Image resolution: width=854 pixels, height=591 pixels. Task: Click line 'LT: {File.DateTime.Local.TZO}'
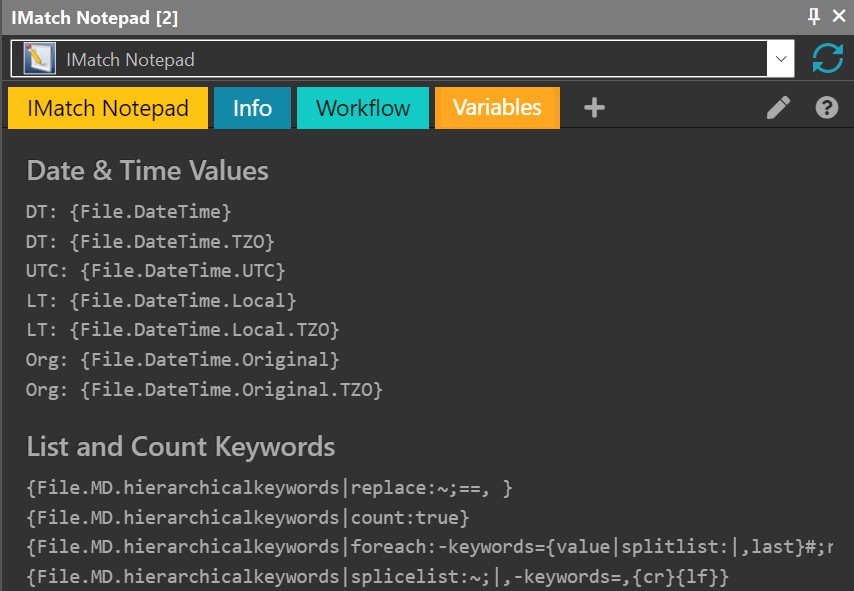[x=183, y=330]
